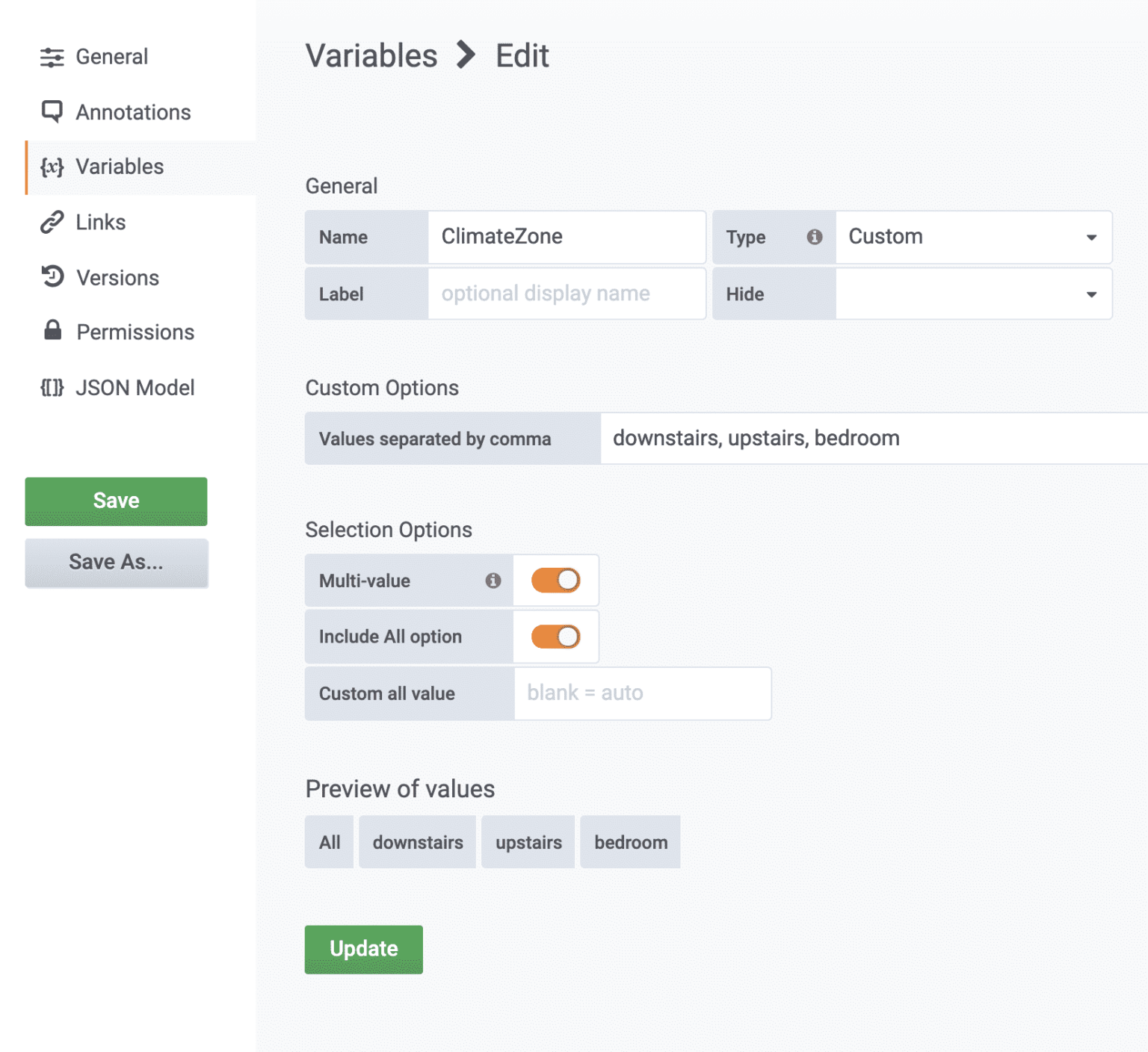Click the Custom all value input field

pos(642,693)
